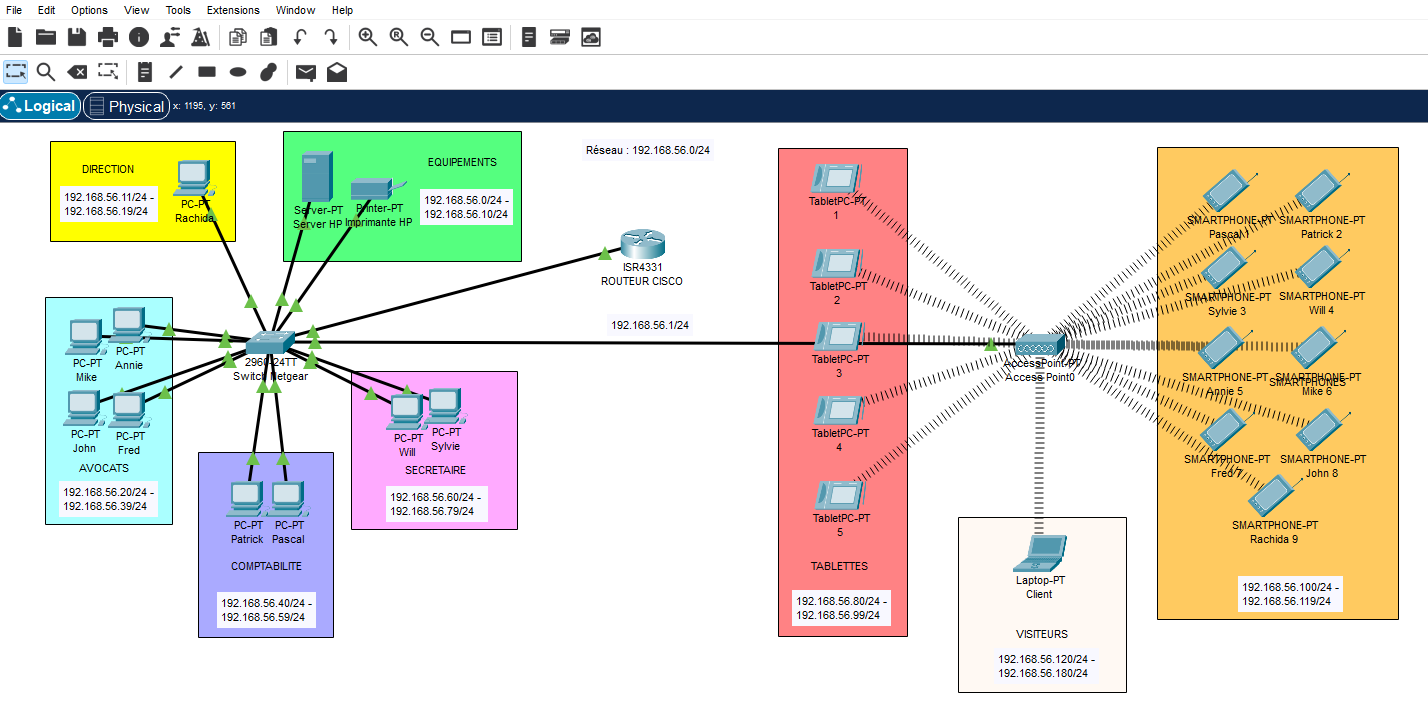Click the Server HP device

[x=316, y=177]
